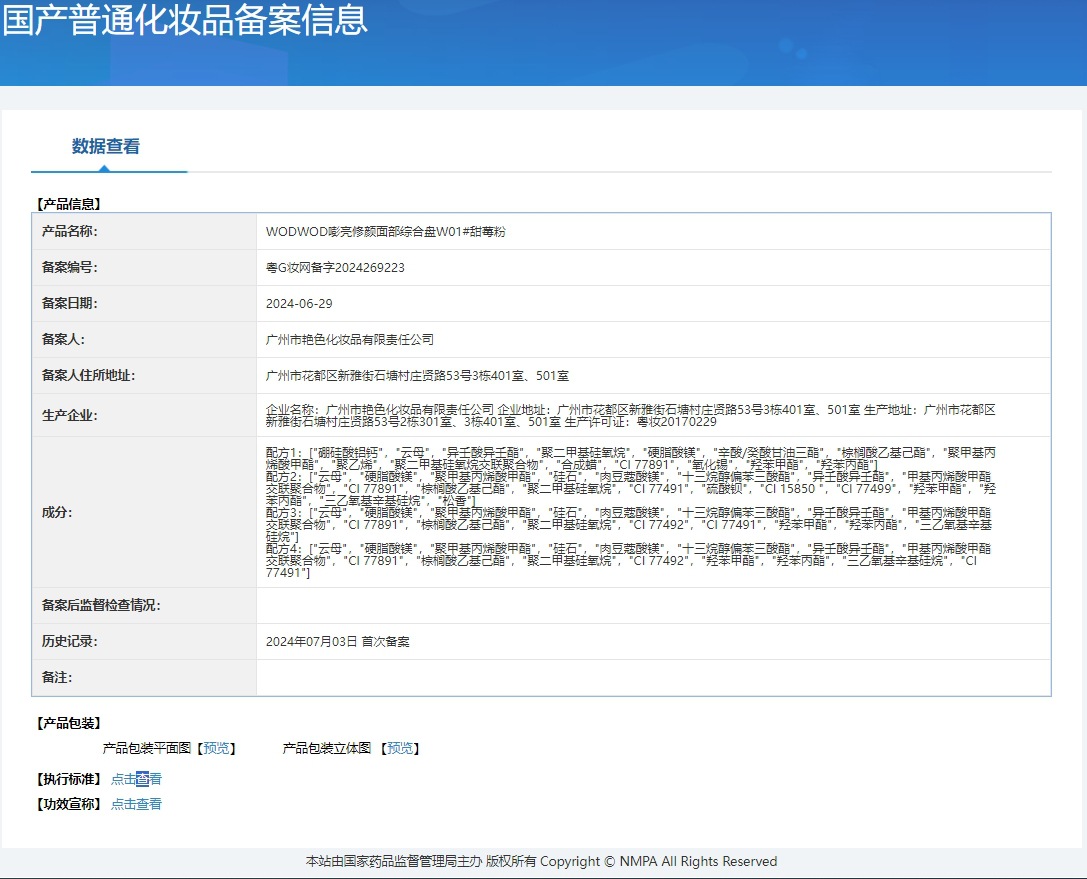Select the date value 2024-06-29

coord(299,304)
